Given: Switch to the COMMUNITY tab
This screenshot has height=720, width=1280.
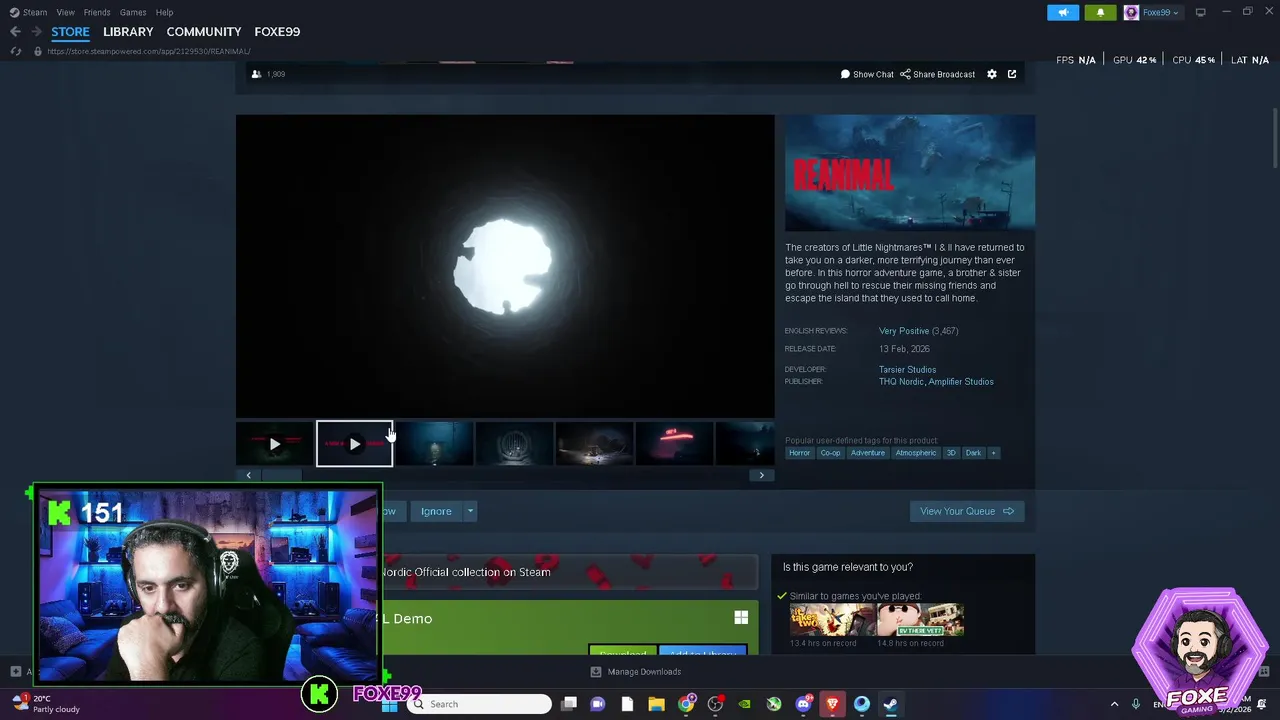Looking at the screenshot, I should pyautogui.click(x=204, y=32).
